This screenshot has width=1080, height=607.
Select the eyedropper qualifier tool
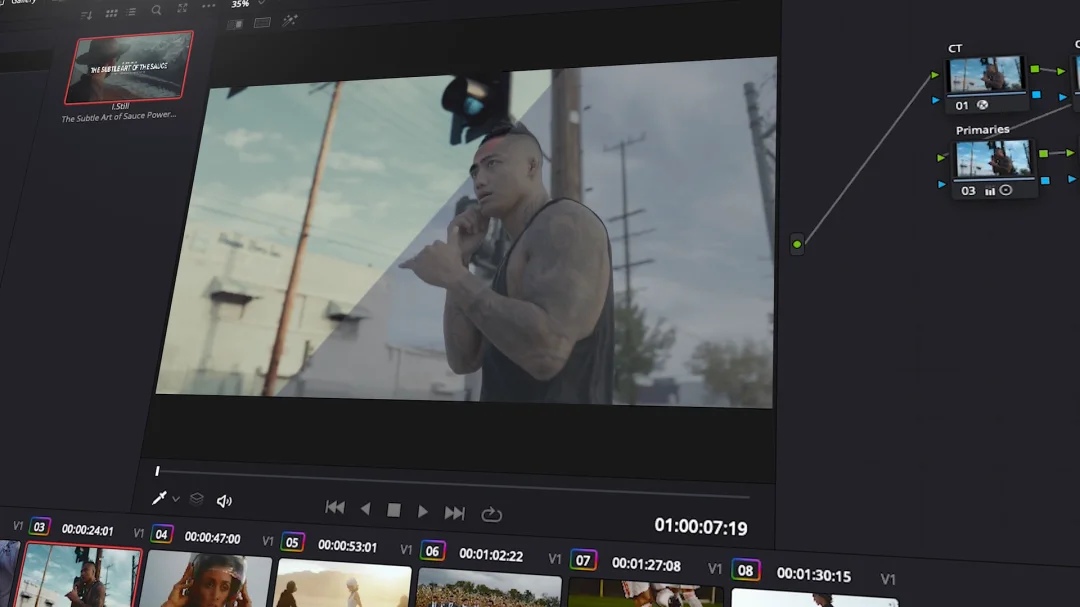(x=158, y=498)
